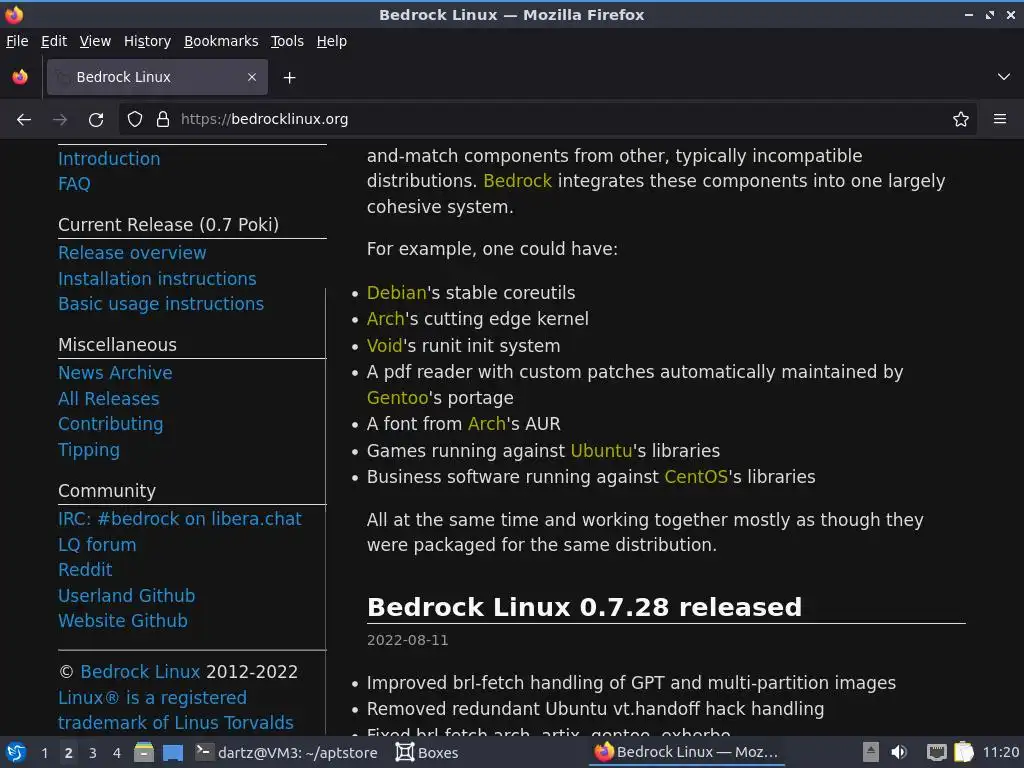
Task: Open the Edit menu
Action: 54,41
